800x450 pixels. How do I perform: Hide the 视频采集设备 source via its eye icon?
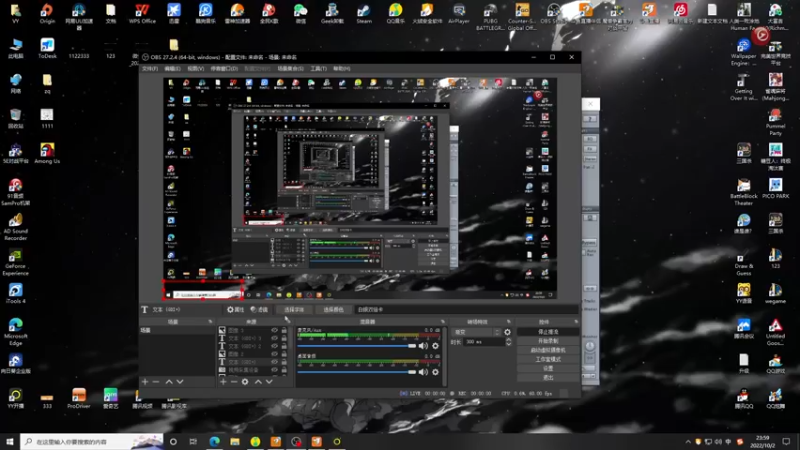tap(274, 370)
